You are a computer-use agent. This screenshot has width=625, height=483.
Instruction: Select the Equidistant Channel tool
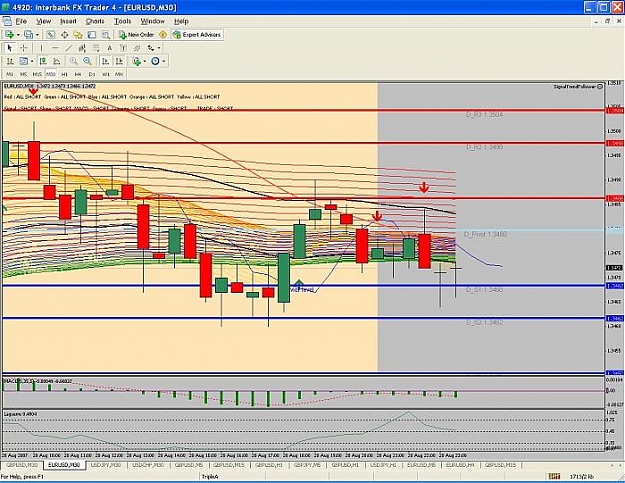(x=82, y=48)
